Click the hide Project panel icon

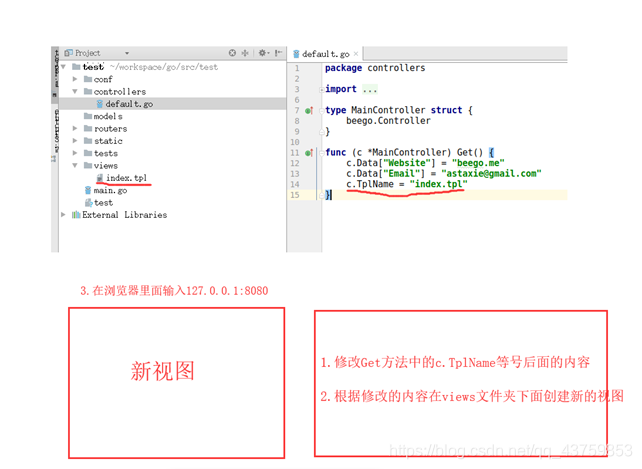278,53
